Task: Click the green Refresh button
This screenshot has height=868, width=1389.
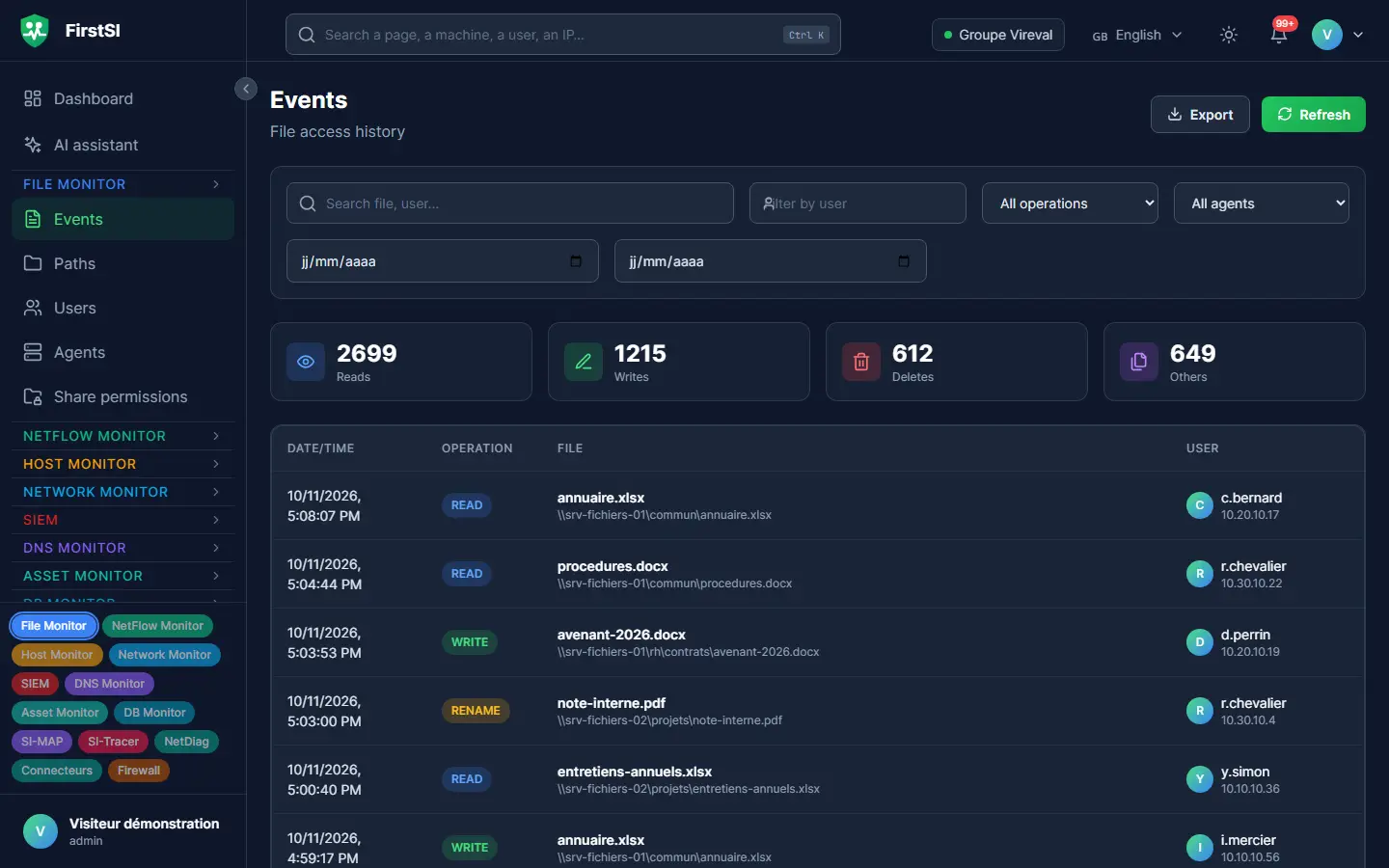Action: (1314, 115)
